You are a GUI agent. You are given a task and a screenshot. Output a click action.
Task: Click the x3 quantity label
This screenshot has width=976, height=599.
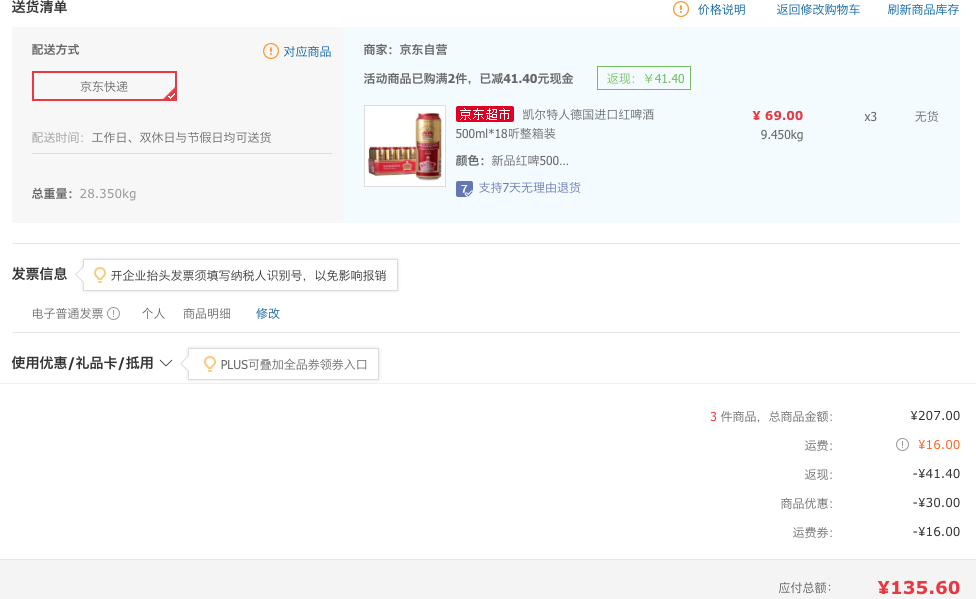(x=870, y=116)
